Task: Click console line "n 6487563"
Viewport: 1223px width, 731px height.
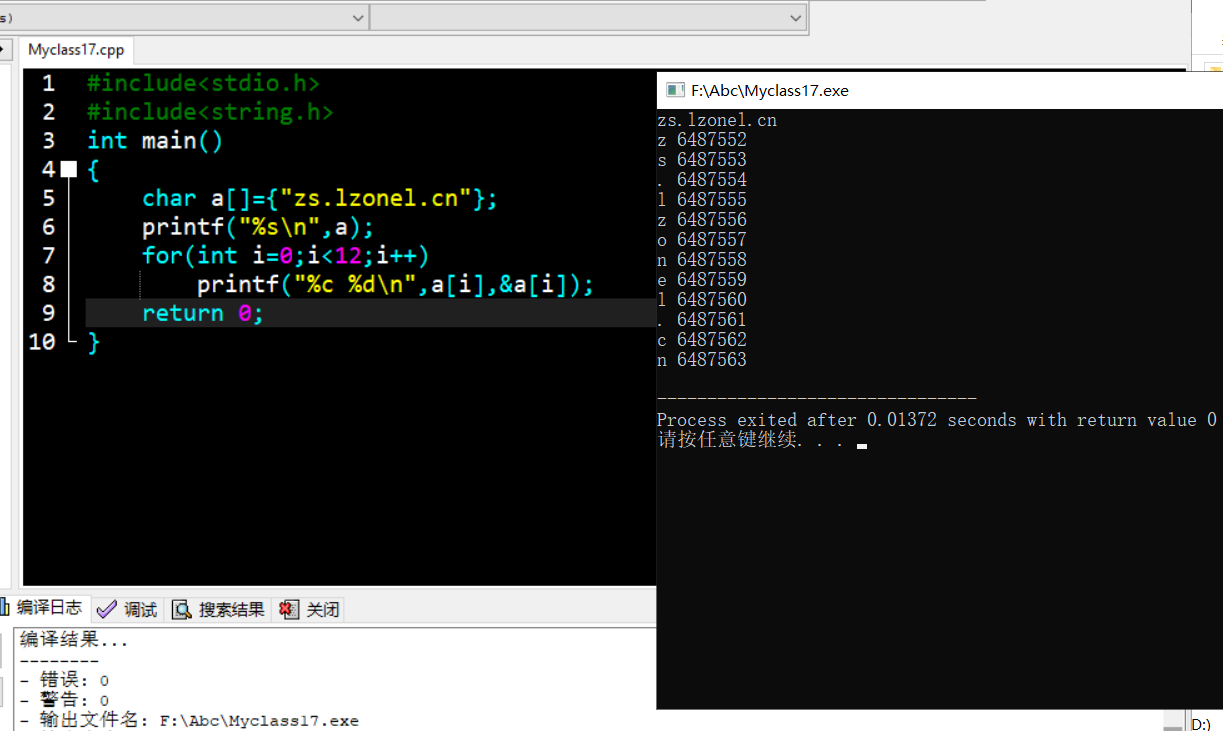Action: [x=702, y=360]
